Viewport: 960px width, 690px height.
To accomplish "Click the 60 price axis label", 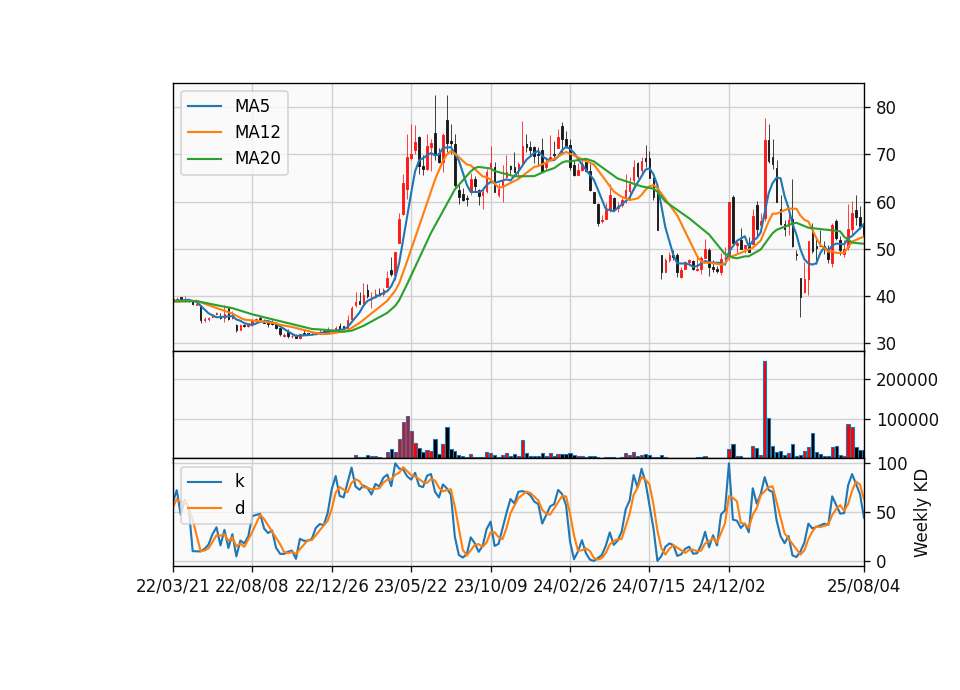I will 886,203.
